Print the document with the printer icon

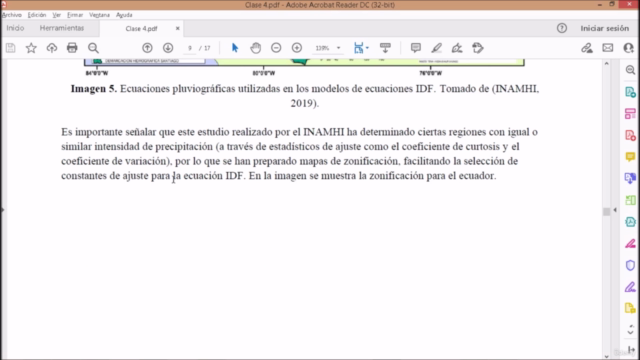click(x=72, y=48)
